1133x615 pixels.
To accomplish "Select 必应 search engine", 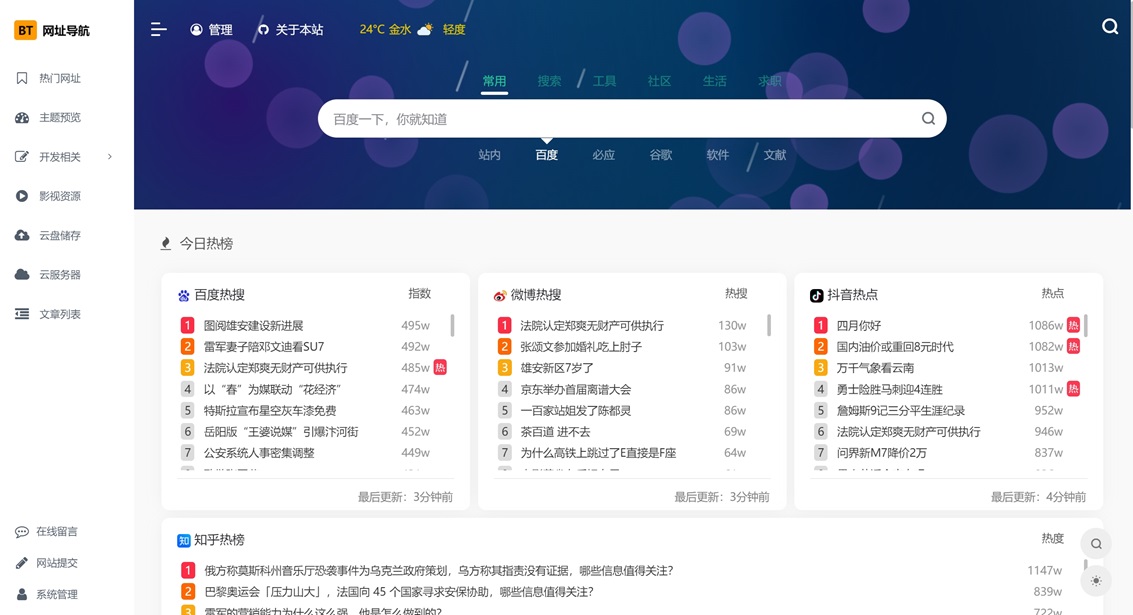I will [x=603, y=155].
